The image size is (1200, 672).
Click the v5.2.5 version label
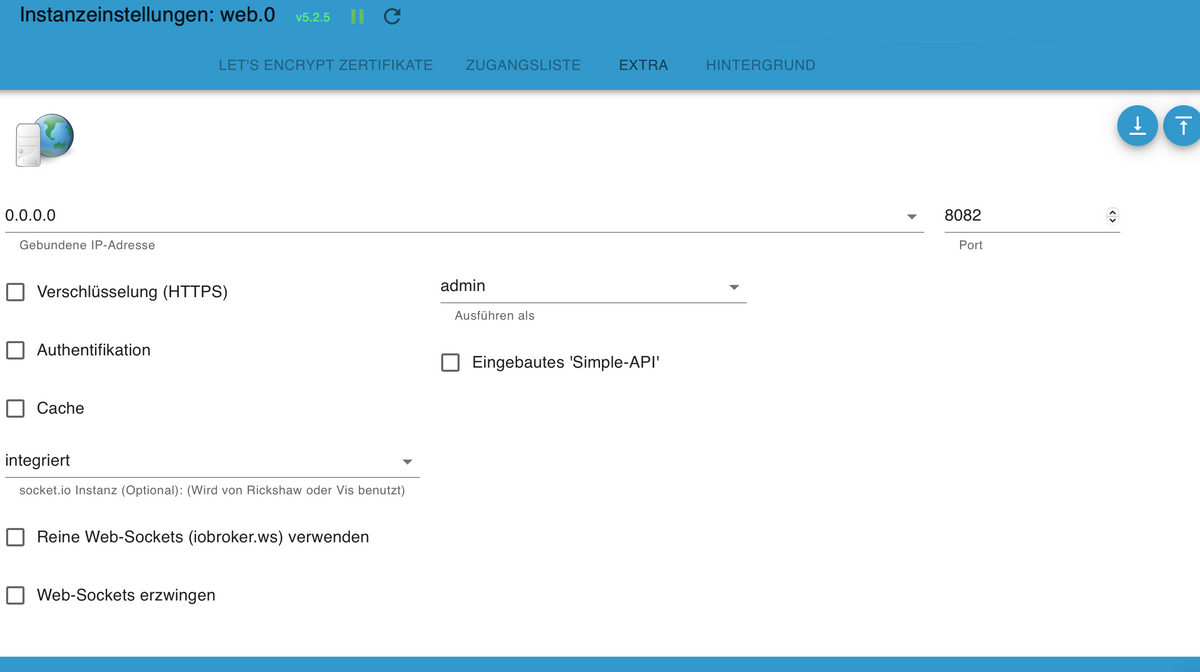(x=313, y=18)
